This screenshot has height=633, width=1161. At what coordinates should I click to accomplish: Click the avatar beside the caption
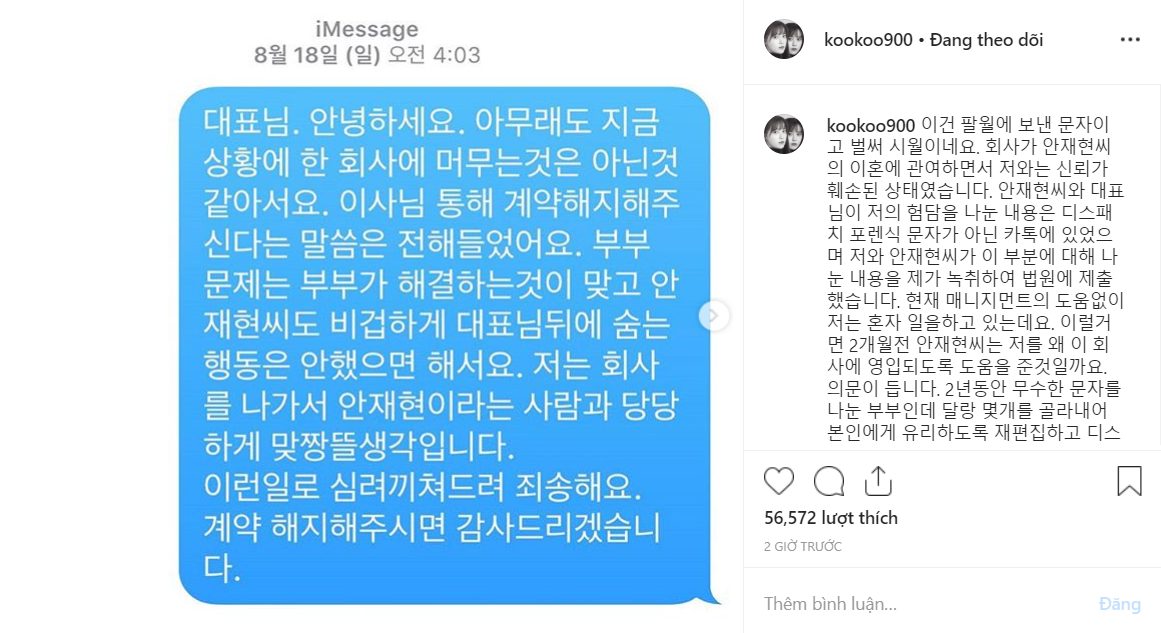coord(783,134)
